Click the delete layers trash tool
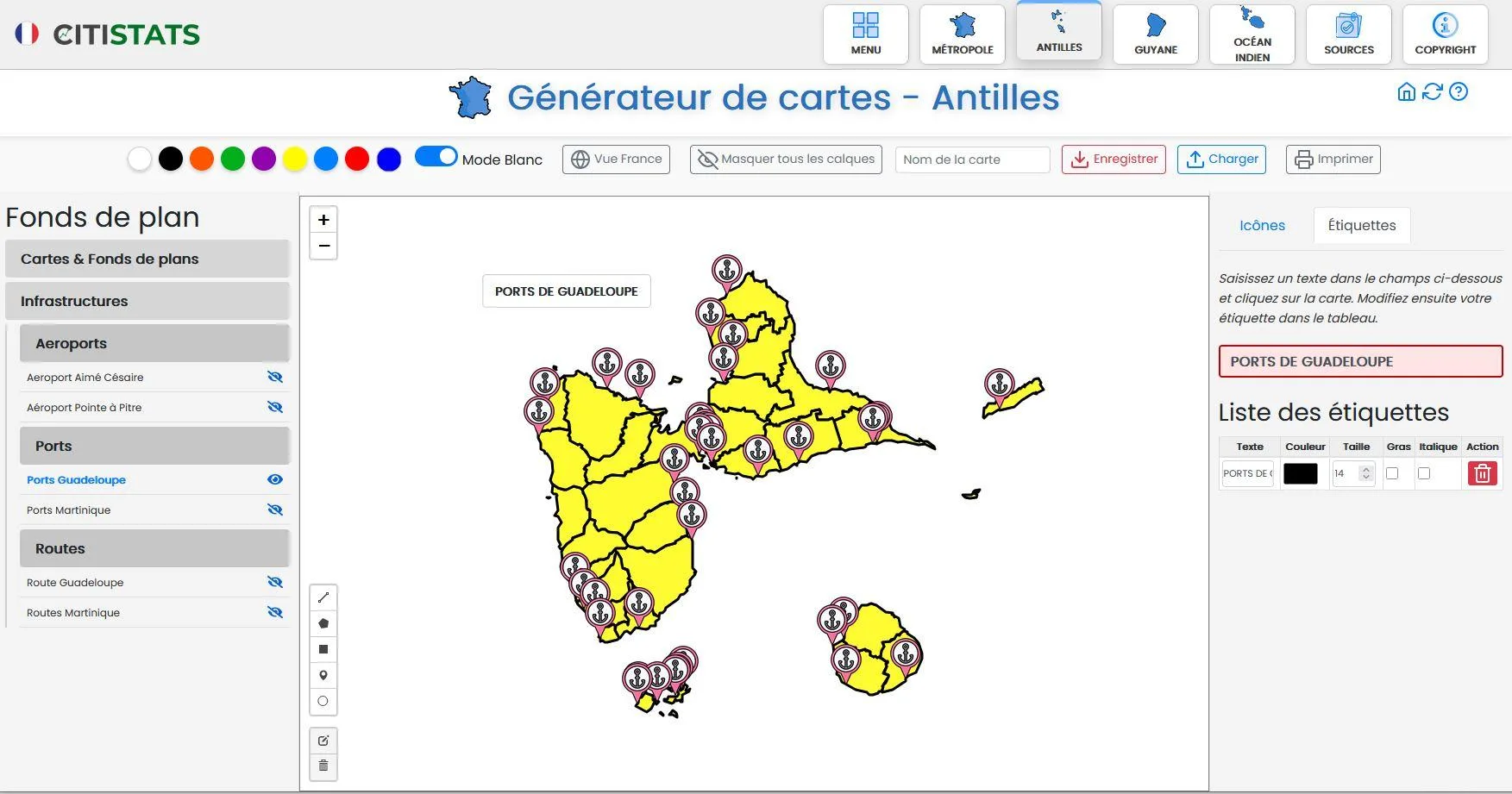This screenshot has width=1512, height=794. (x=323, y=766)
